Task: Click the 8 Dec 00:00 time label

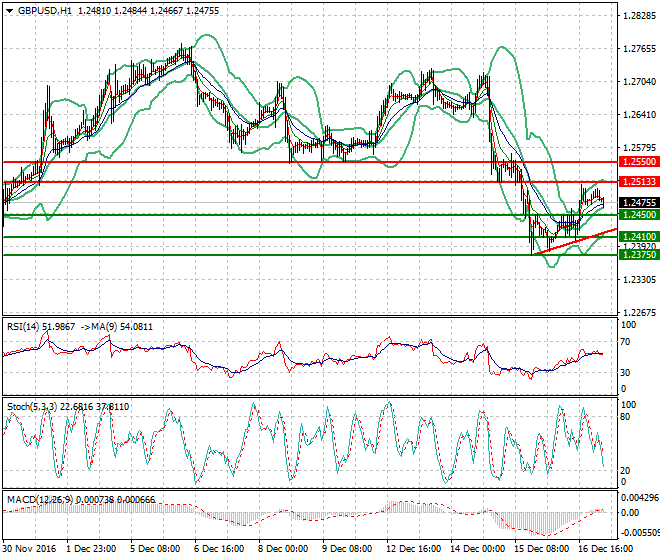Action: (283, 549)
